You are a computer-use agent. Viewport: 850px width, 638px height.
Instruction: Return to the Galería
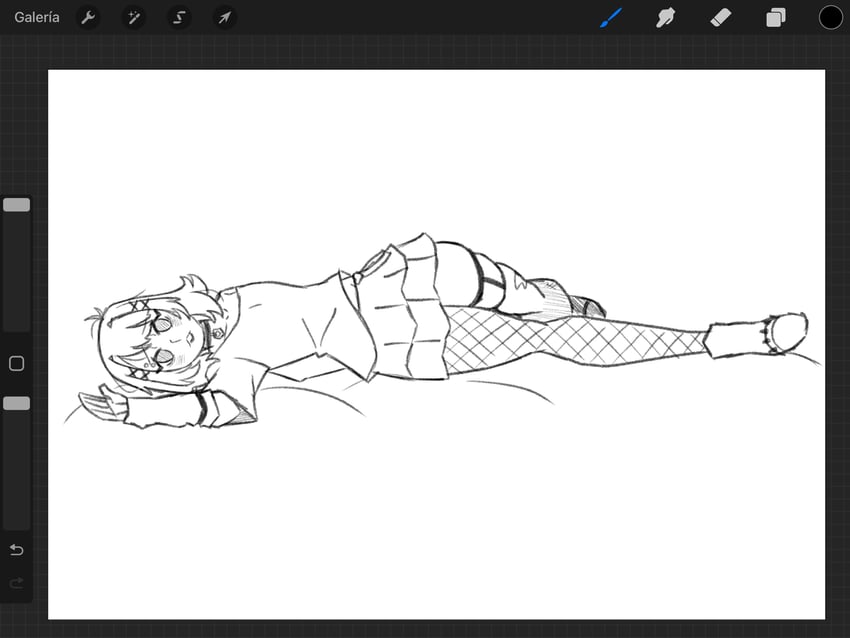pyautogui.click(x=37, y=18)
